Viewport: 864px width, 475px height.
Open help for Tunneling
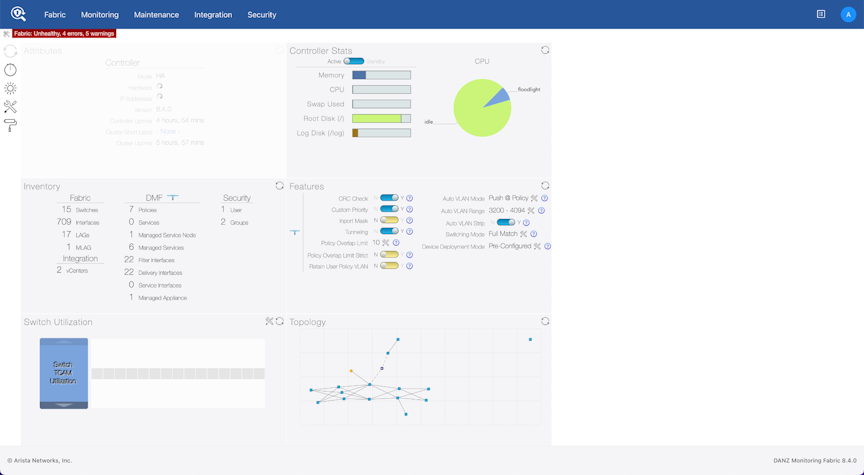click(410, 231)
